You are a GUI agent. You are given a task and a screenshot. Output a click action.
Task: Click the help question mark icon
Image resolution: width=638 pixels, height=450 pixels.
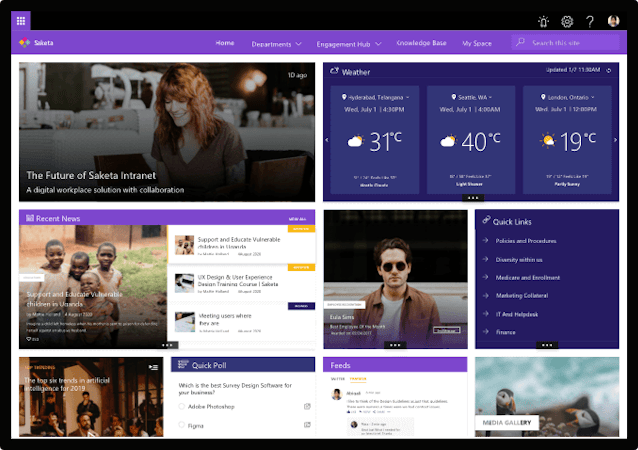pos(590,21)
